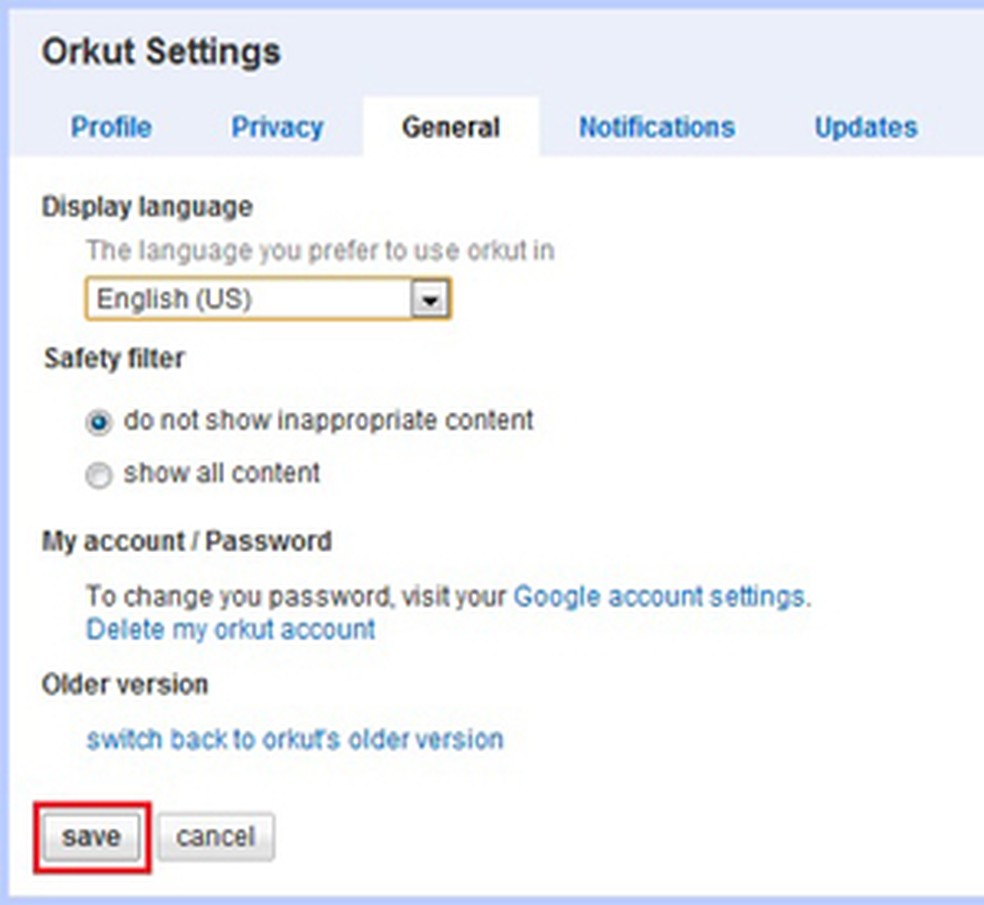Click the English (US) language field

250,299
